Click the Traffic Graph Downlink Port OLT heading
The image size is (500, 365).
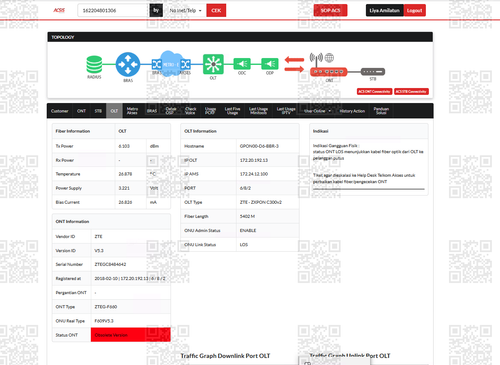coord(225,356)
